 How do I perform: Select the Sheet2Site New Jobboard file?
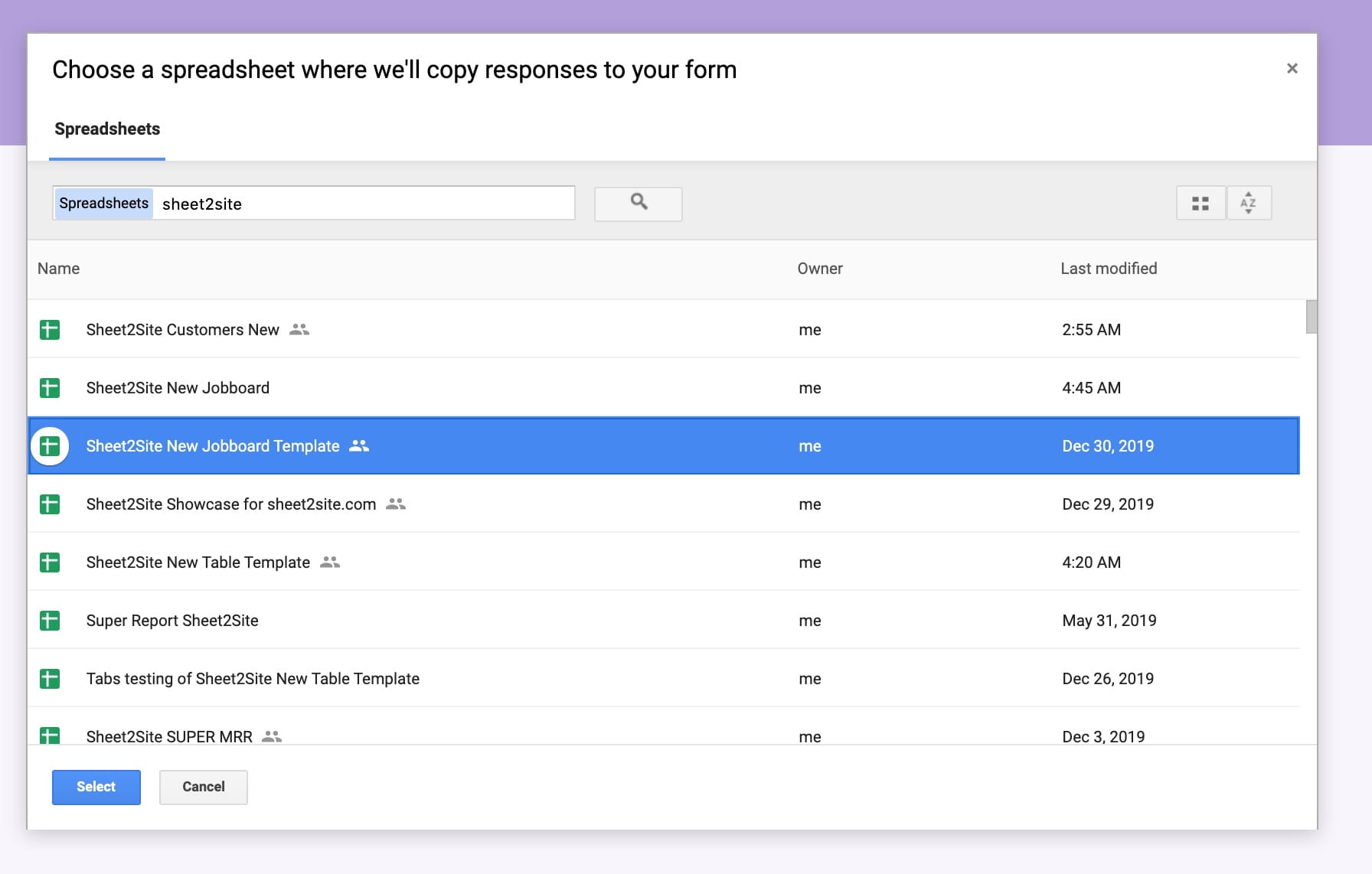pyautogui.click(x=178, y=388)
